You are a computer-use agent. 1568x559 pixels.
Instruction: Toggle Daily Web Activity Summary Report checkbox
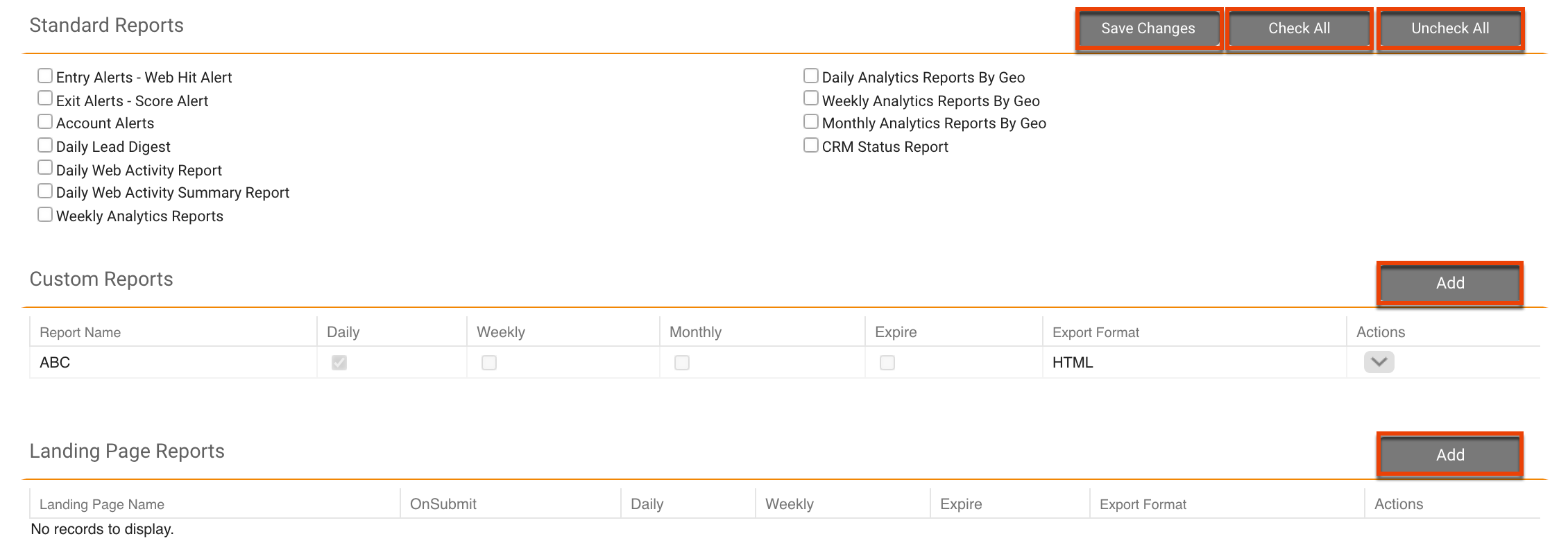[x=45, y=191]
